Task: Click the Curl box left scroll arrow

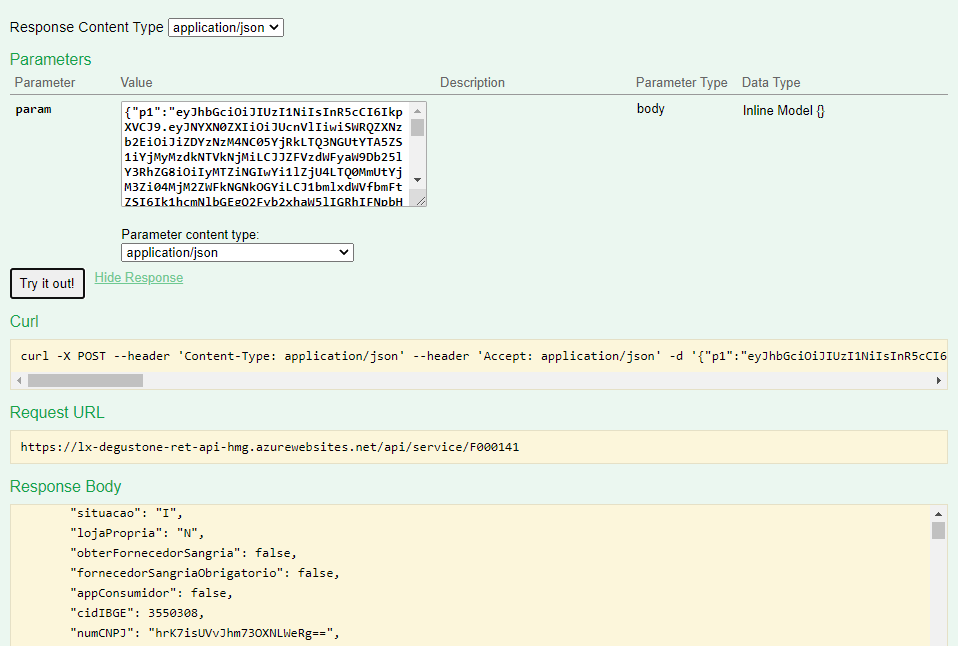Action: point(17,380)
